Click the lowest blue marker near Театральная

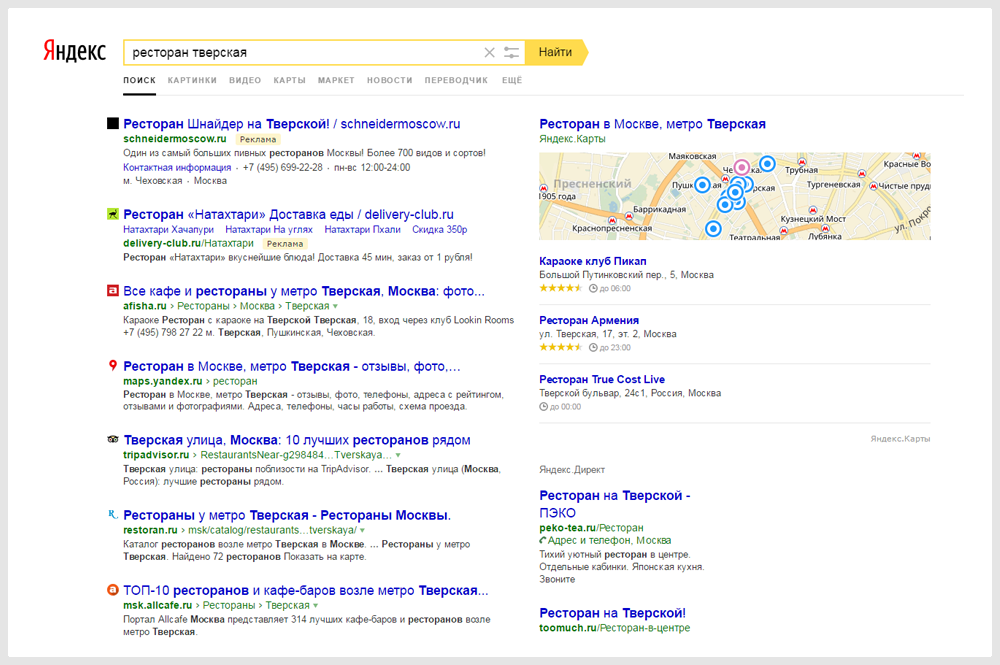pyautogui.click(x=713, y=228)
